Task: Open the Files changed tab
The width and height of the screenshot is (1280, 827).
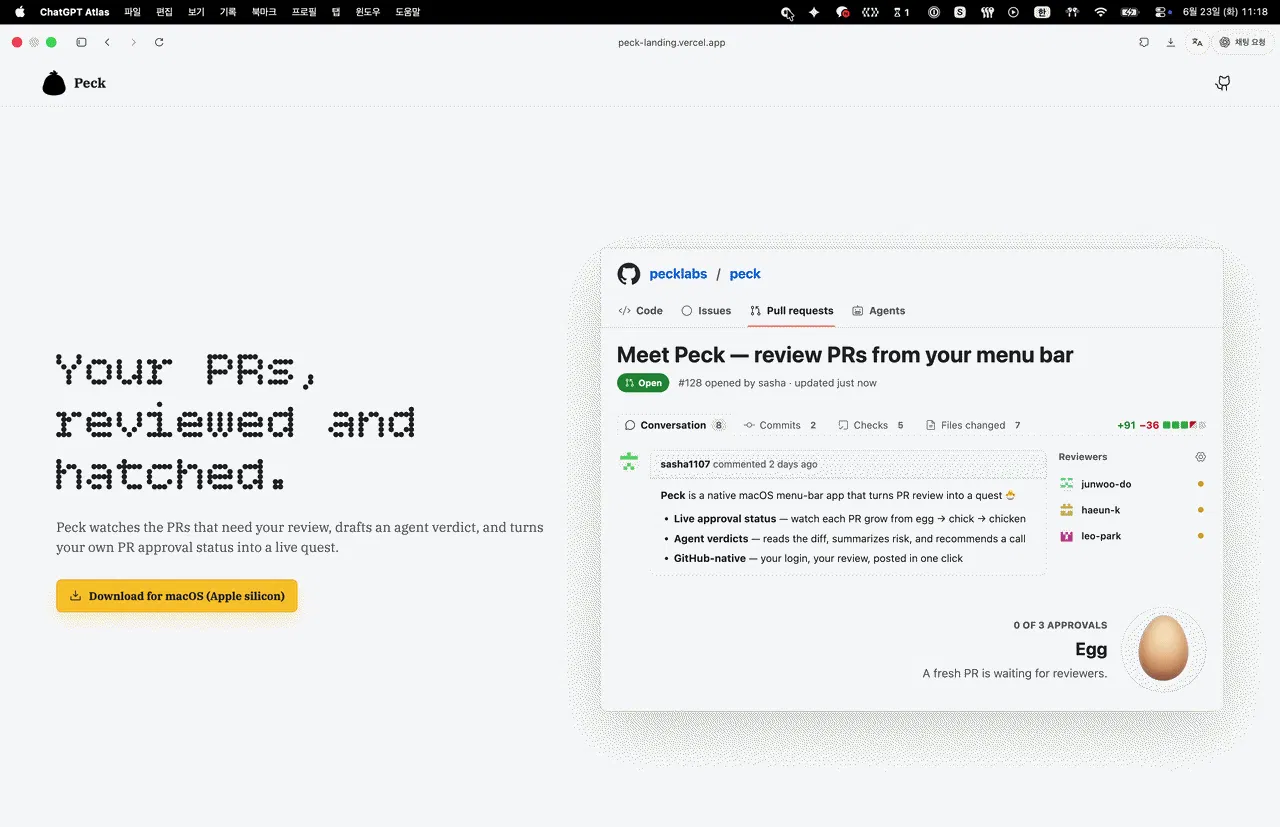Action: click(974, 425)
